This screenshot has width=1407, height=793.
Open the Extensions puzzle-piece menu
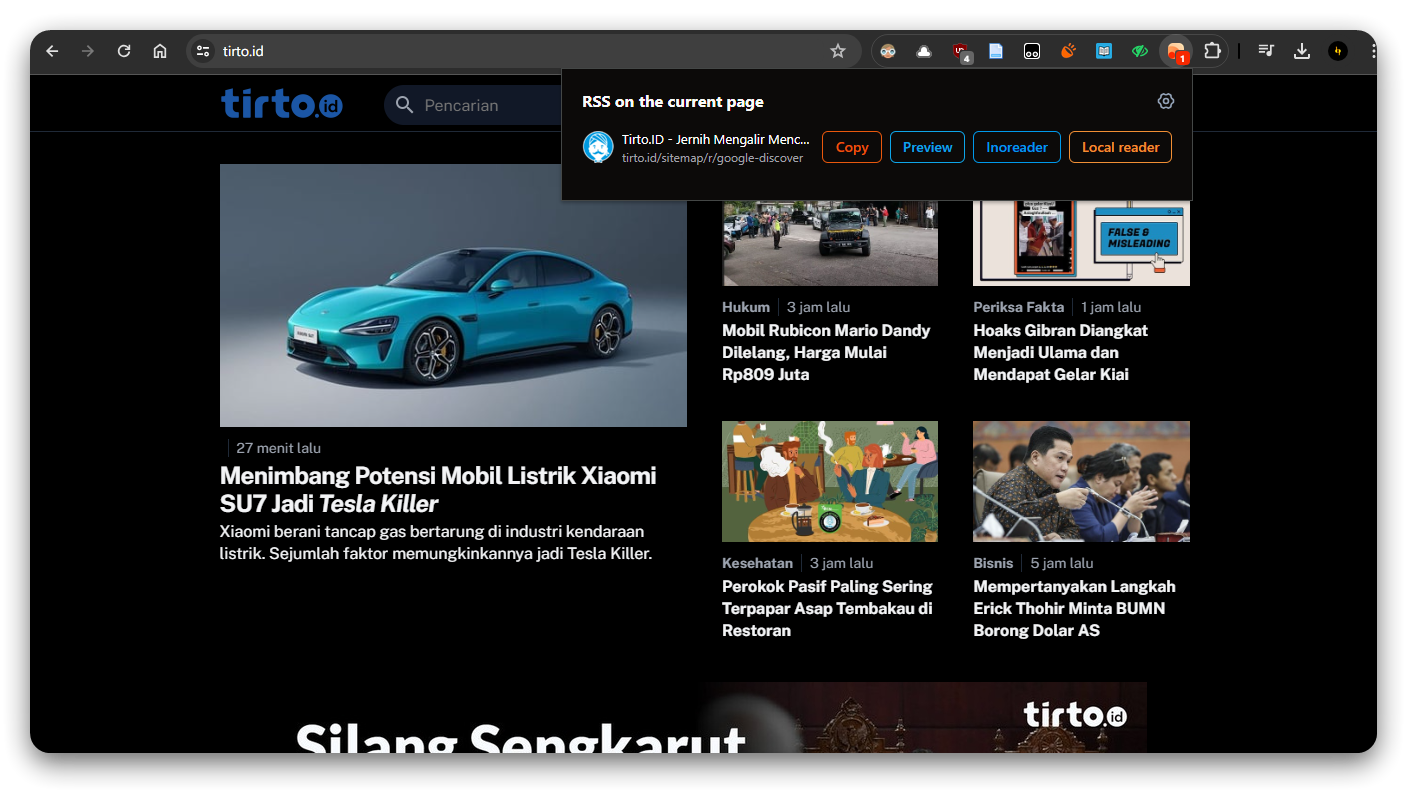pyautogui.click(x=1212, y=51)
